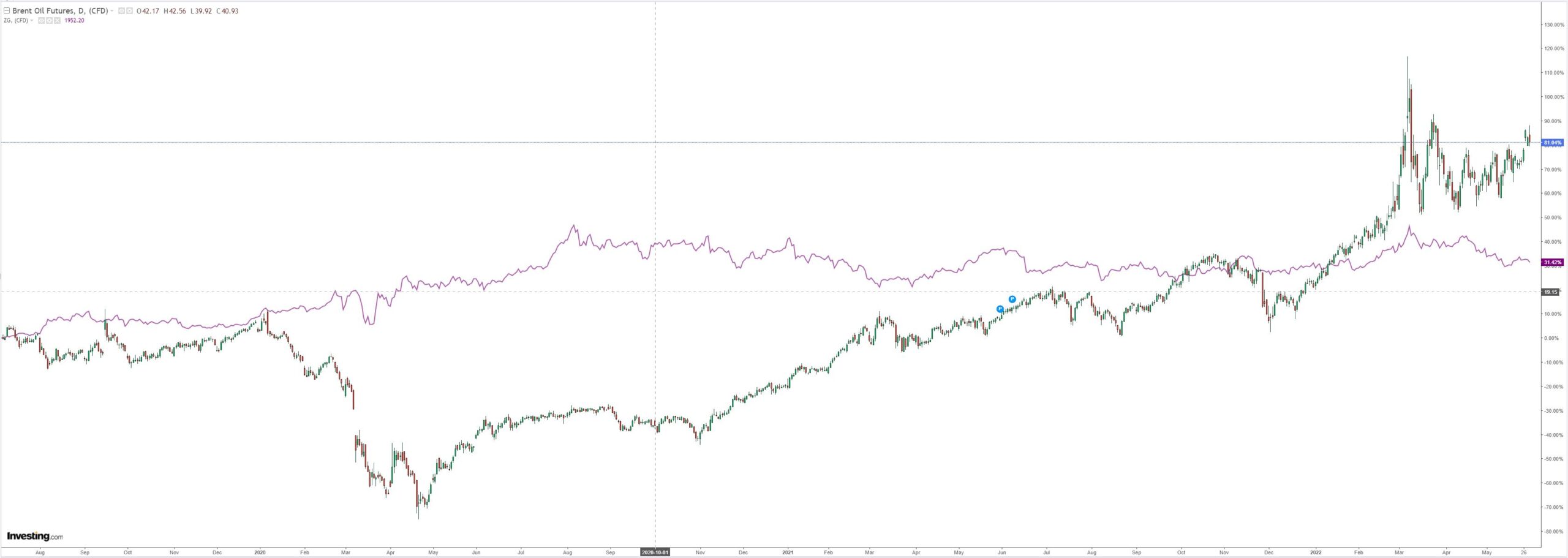
Task: Click the 19.15 crosshair price label
Action: [1551, 292]
